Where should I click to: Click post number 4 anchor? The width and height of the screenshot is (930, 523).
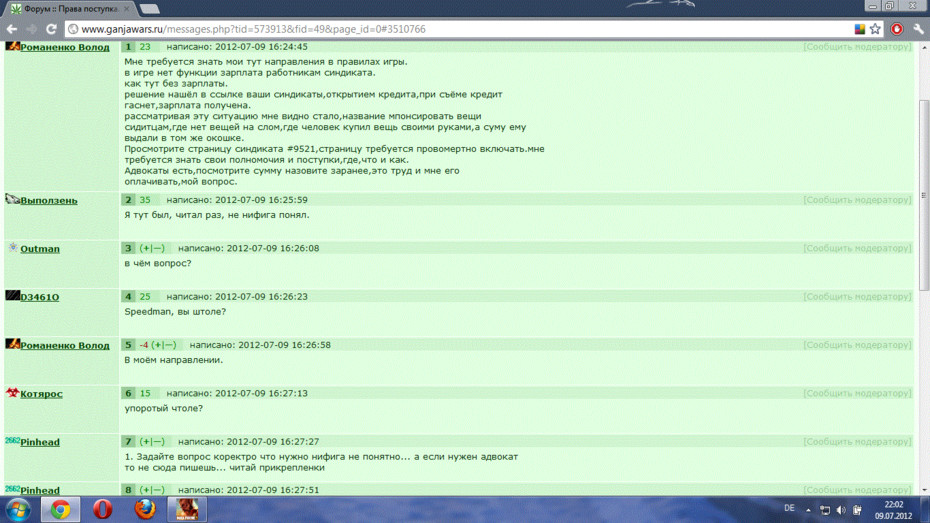pyautogui.click(x=128, y=296)
